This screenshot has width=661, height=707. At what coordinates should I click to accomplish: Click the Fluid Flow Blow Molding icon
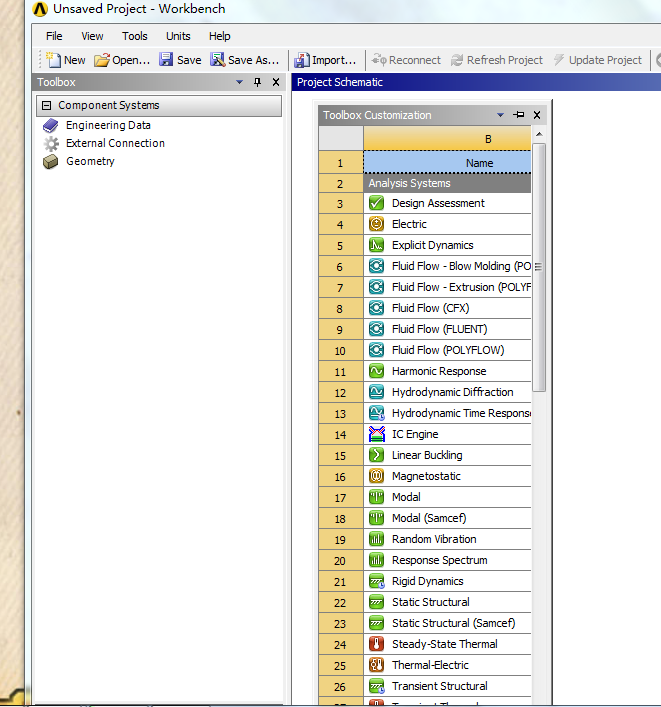376,266
